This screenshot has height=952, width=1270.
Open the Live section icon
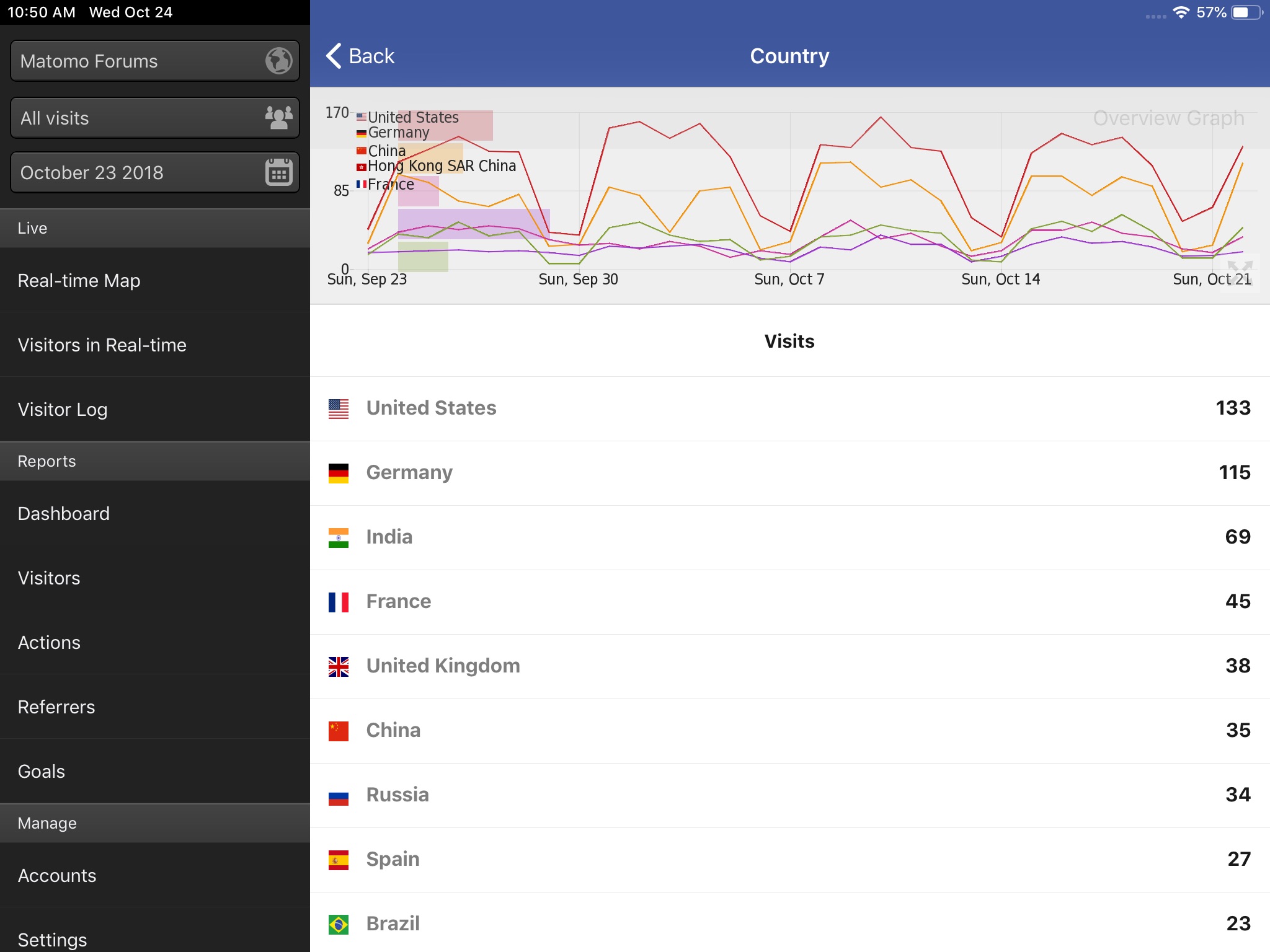pos(155,227)
